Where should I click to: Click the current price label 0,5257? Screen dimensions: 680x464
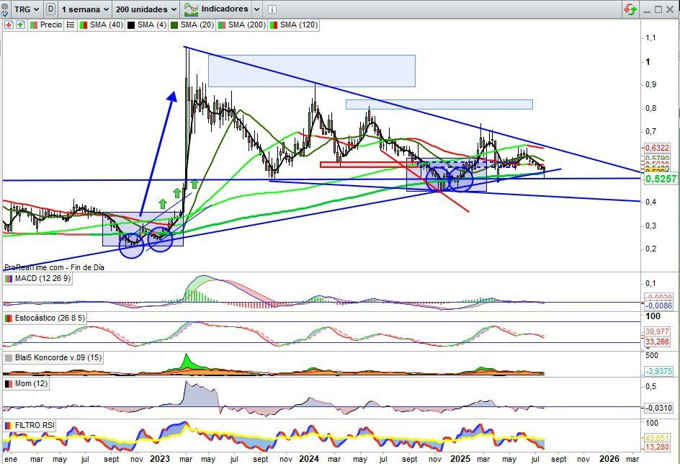(661, 179)
